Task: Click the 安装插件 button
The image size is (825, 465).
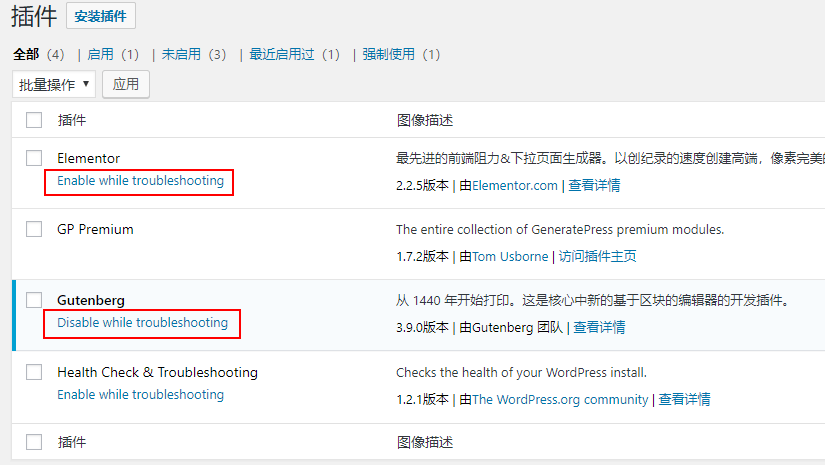Action: pos(101,16)
